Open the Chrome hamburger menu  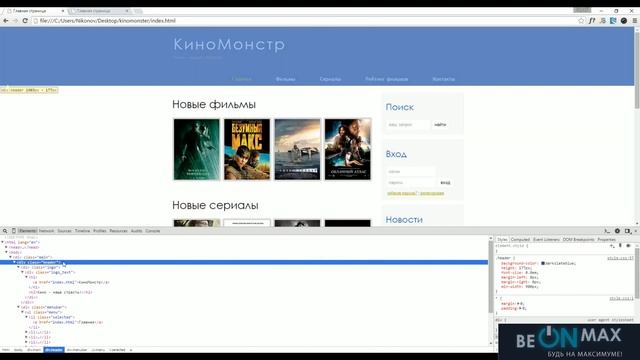(x=635, y=20)
